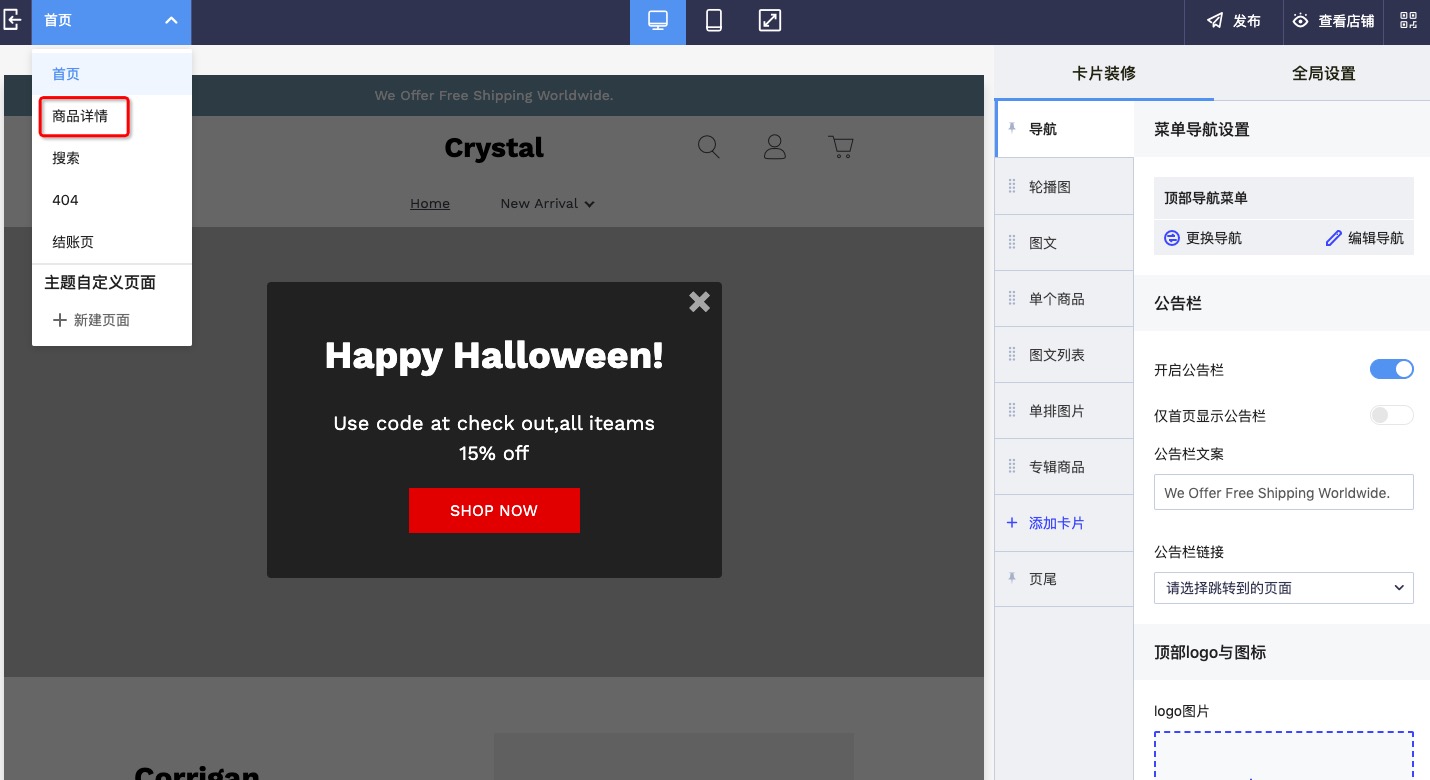Close the Happy Halloween popup
This screenshot has width=1430, height=780.
pyautogui.click(x=699, y=302)
